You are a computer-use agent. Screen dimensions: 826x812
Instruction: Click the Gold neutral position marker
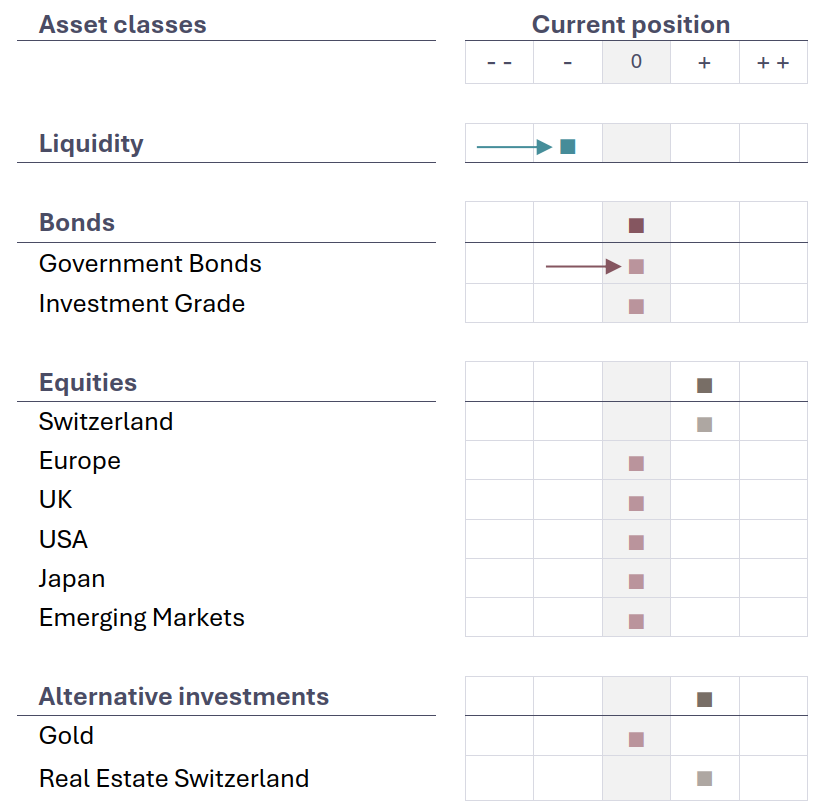pyautogui.click(x=636, y=740)
